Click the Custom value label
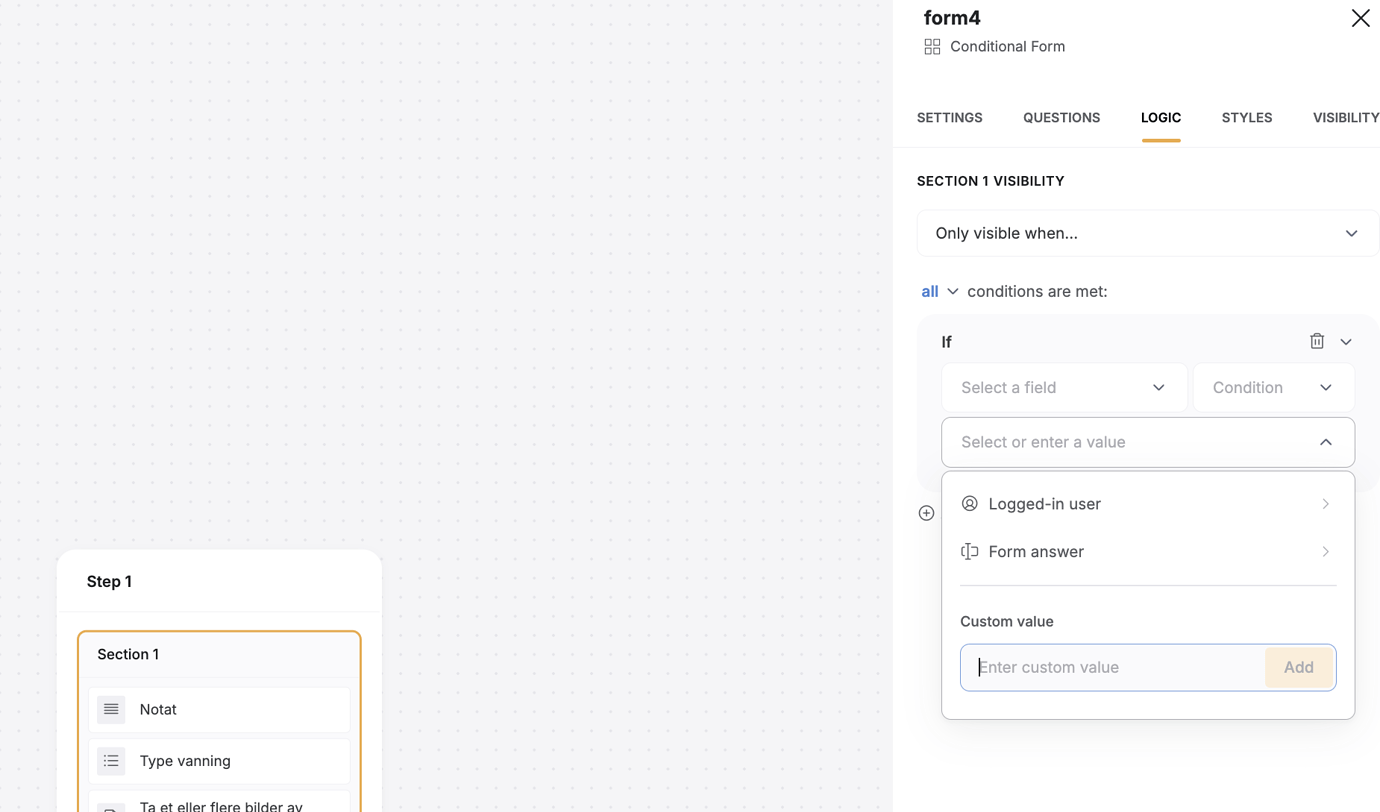Screen dimensions: 1380x812 (1006, 621)
